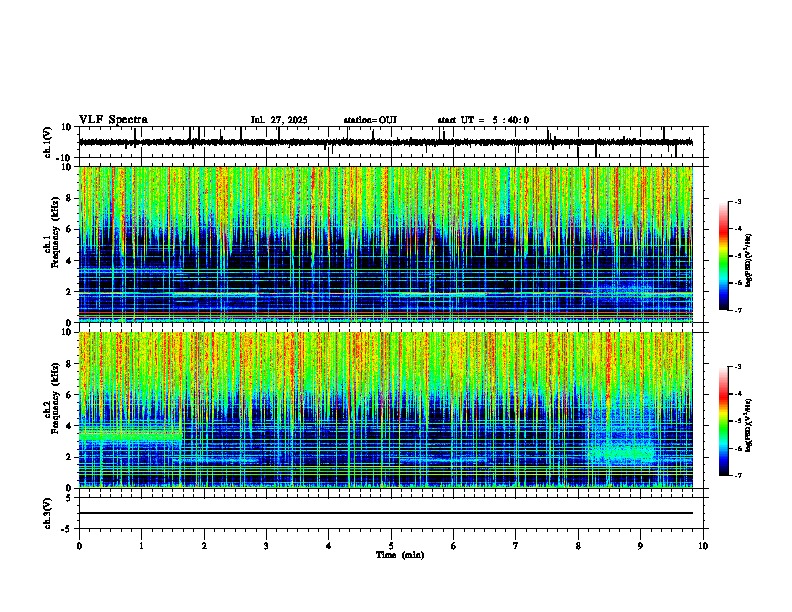Click the time axis tick label "8"
The image size is (792, 612).
(578, 546)
